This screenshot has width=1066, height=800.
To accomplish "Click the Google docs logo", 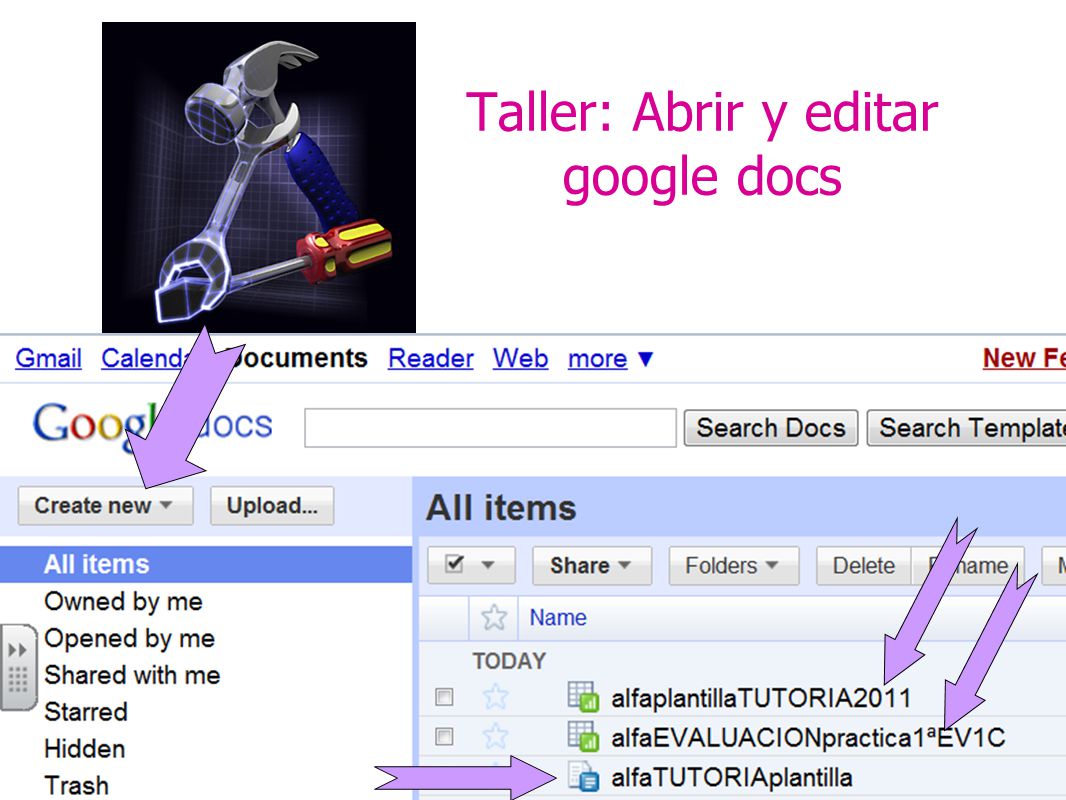I will coord(152,426).
